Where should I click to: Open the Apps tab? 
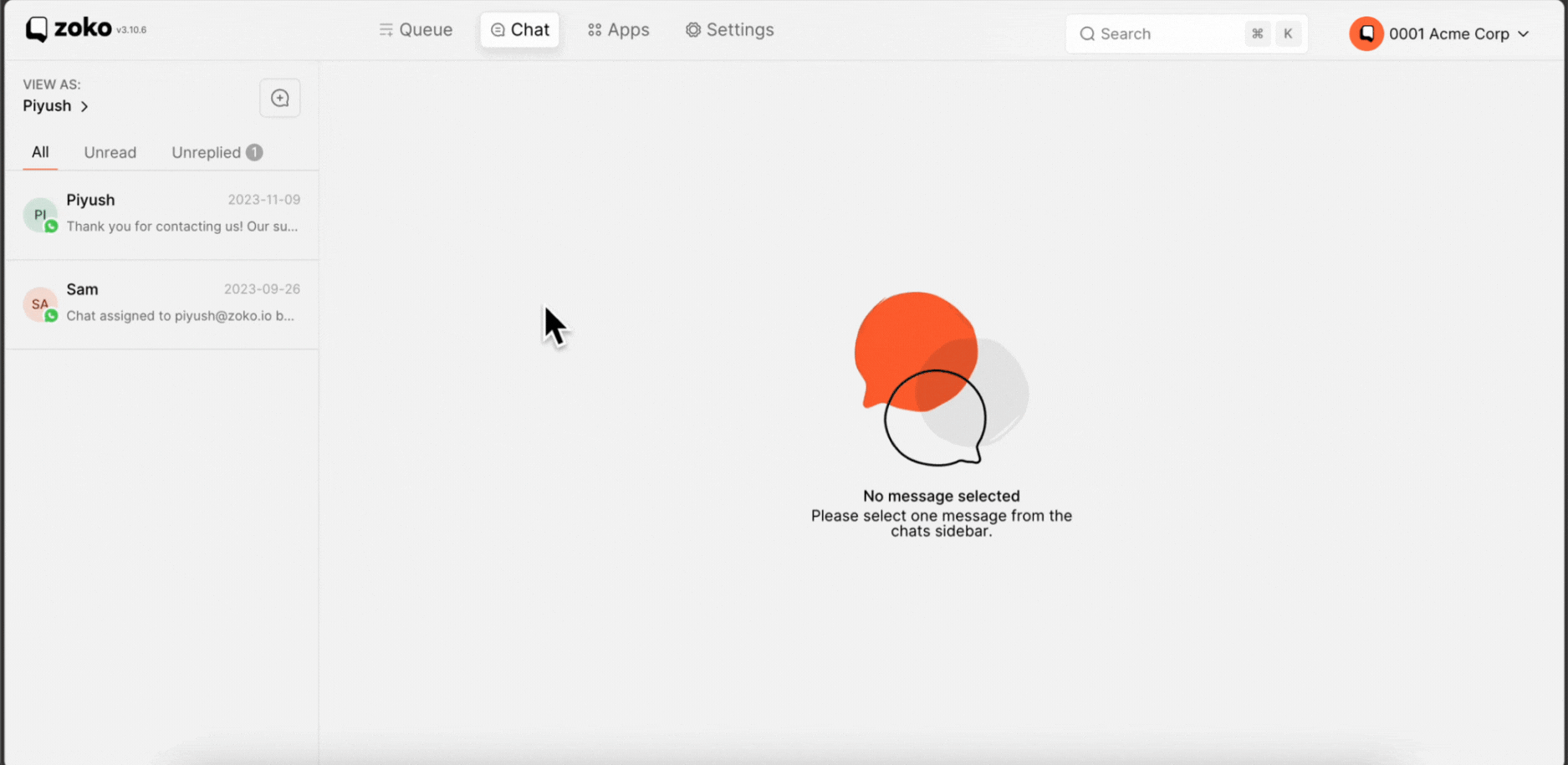(x=618, y=30)
